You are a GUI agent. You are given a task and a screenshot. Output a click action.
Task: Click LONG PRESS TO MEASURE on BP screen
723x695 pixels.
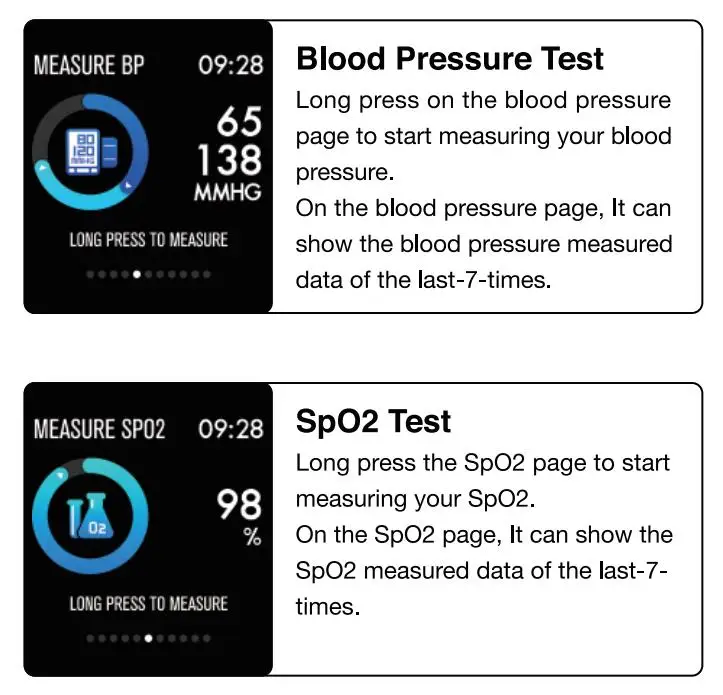point(148,240)
